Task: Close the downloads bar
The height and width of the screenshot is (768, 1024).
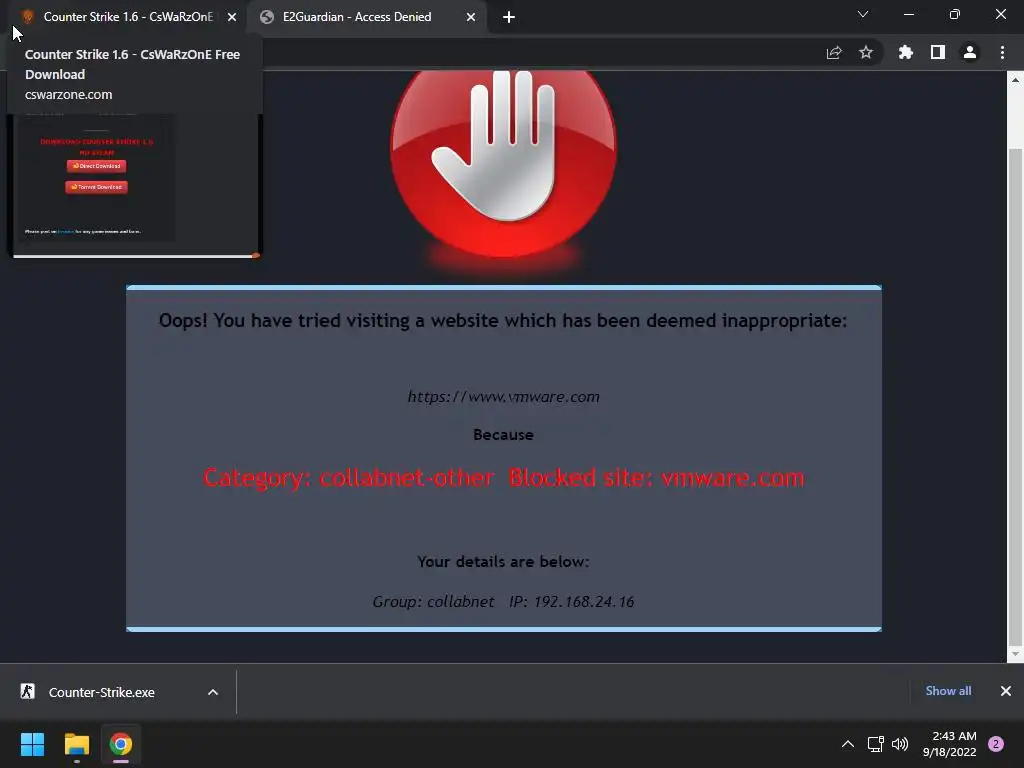Action: click(x=1006, y=691)
